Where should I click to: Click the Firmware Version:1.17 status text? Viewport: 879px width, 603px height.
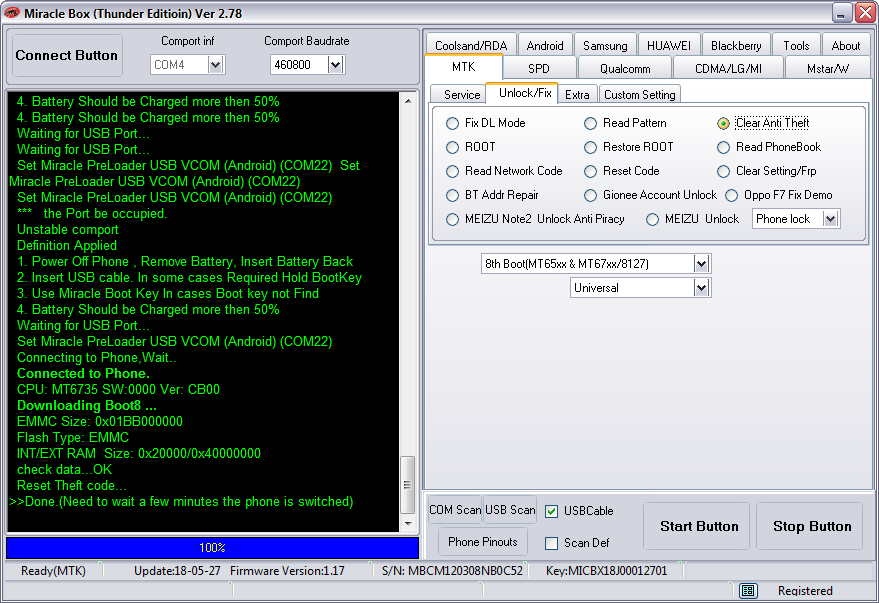click(287, 571)
